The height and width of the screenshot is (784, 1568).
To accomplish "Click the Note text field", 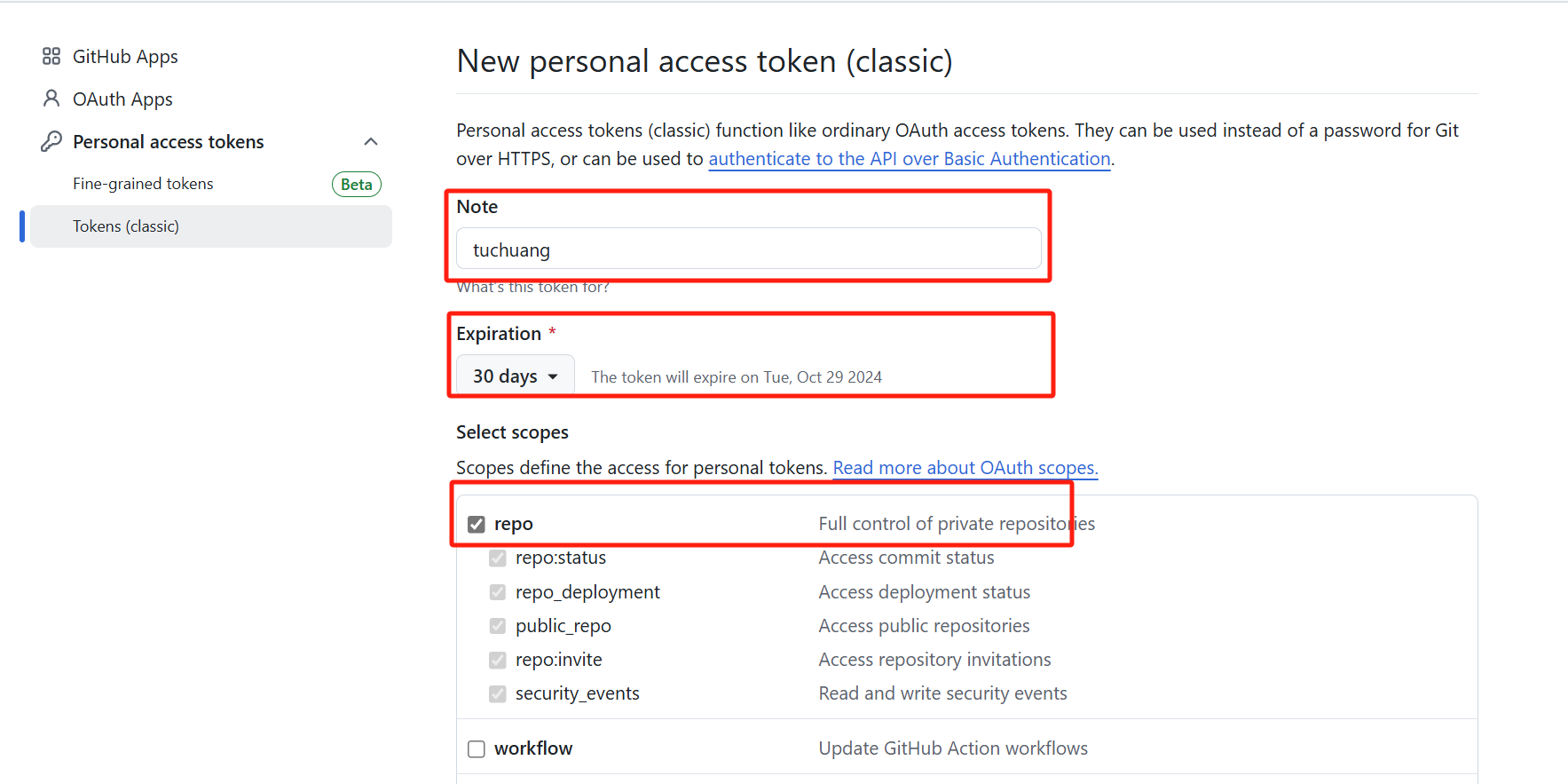I will pyautogui.click(x=748, y=249).
